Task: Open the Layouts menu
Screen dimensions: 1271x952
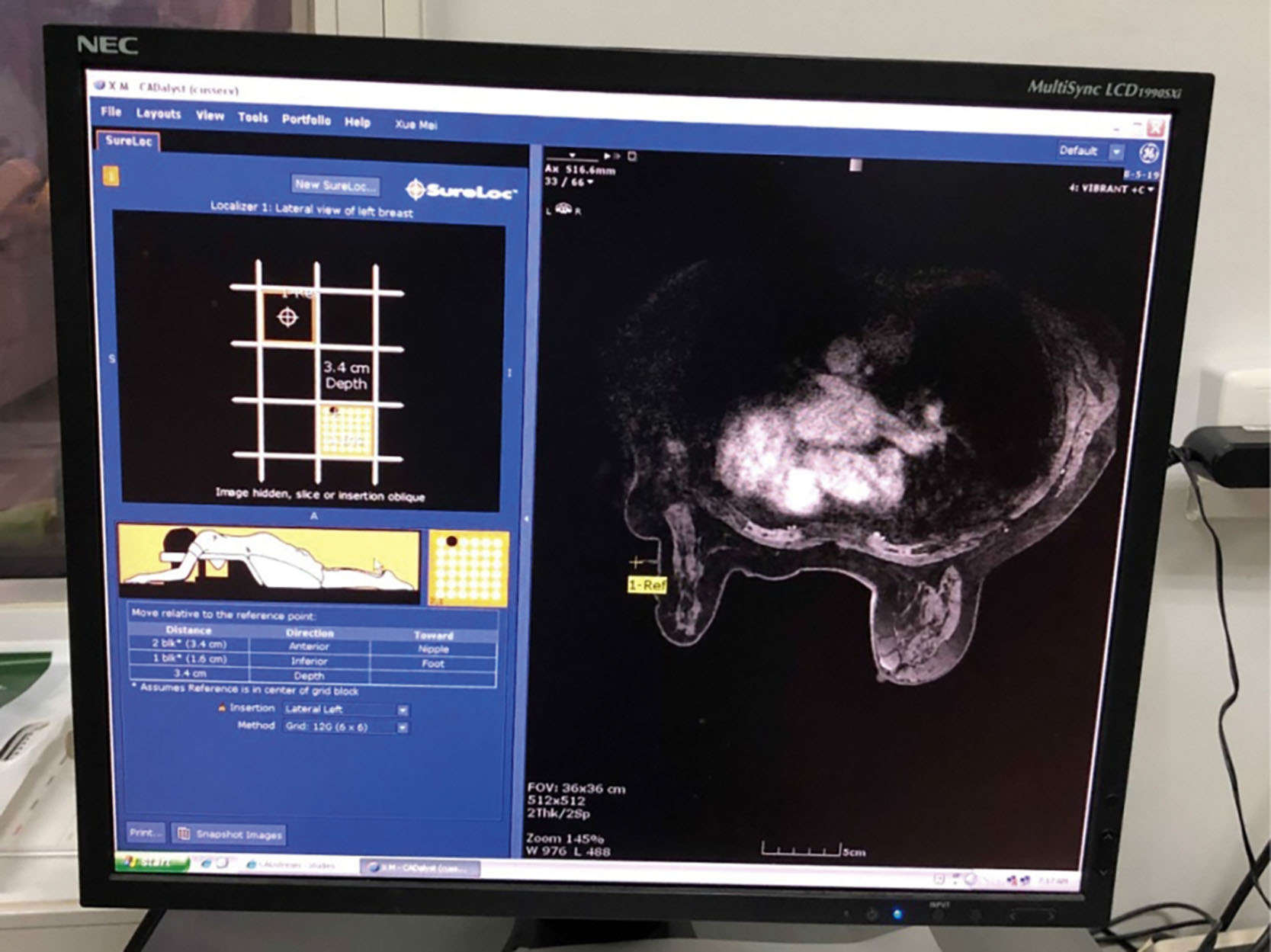Action: pos(159,114)
